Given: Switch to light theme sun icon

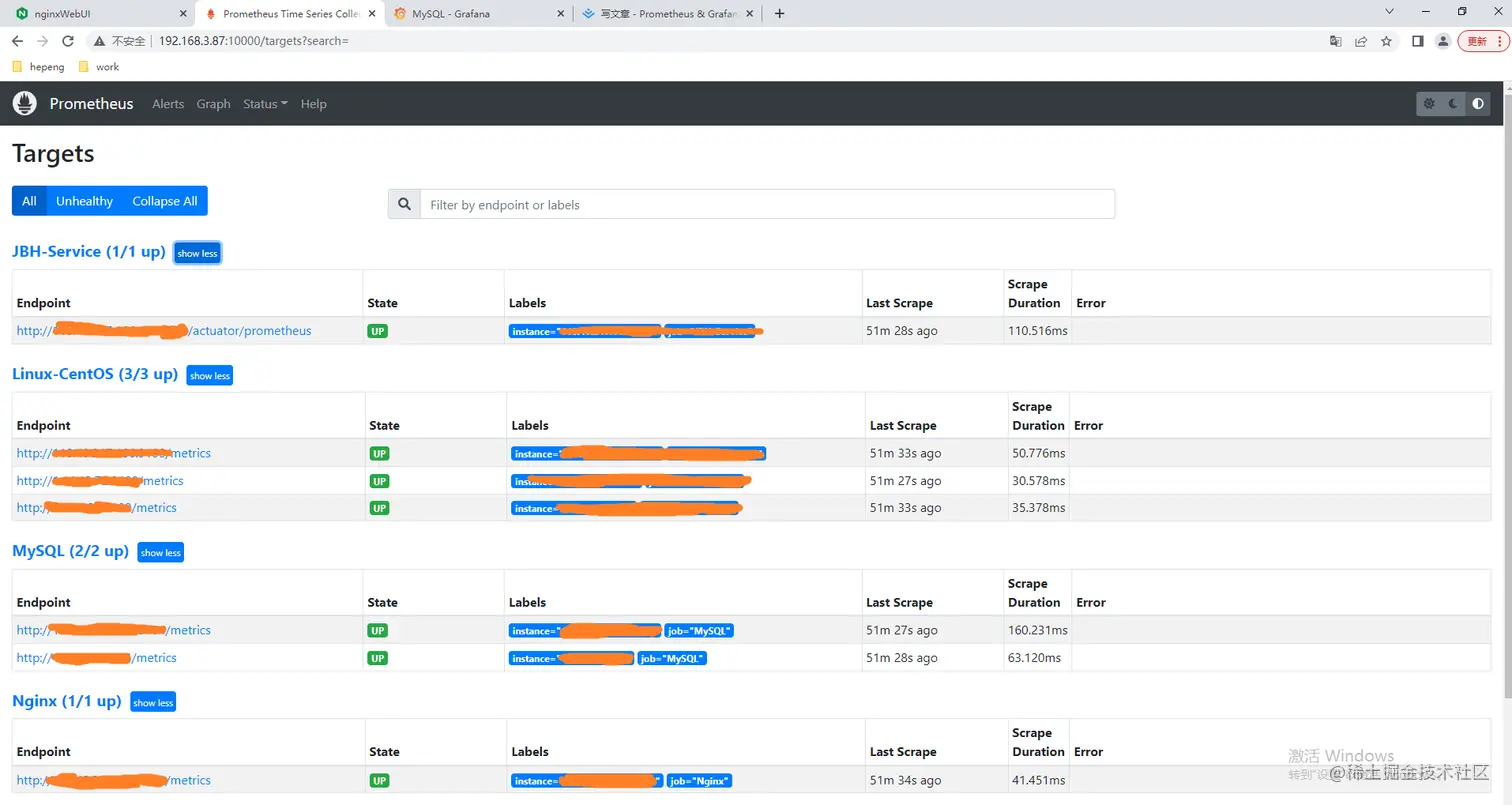Looking at the screenshot, I should pos(1429,104).
